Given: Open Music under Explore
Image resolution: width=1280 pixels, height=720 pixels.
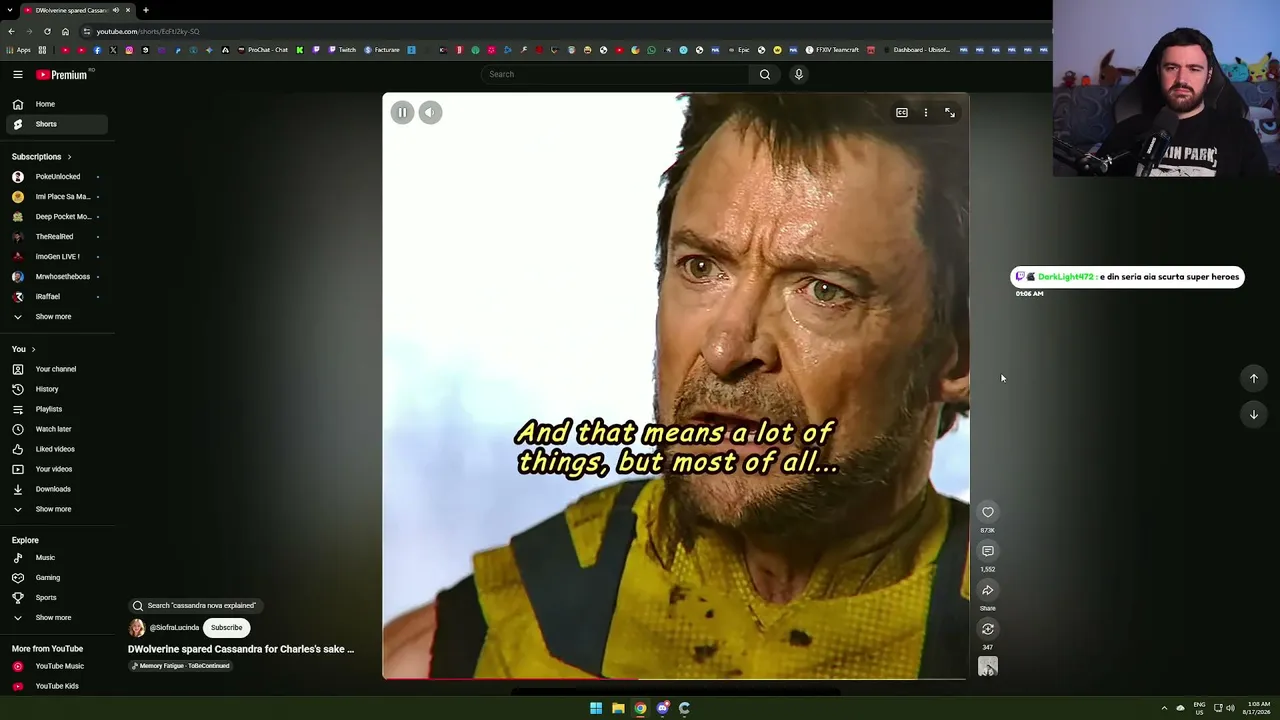Looking at the screenshot, I should [x=56, y=558].
